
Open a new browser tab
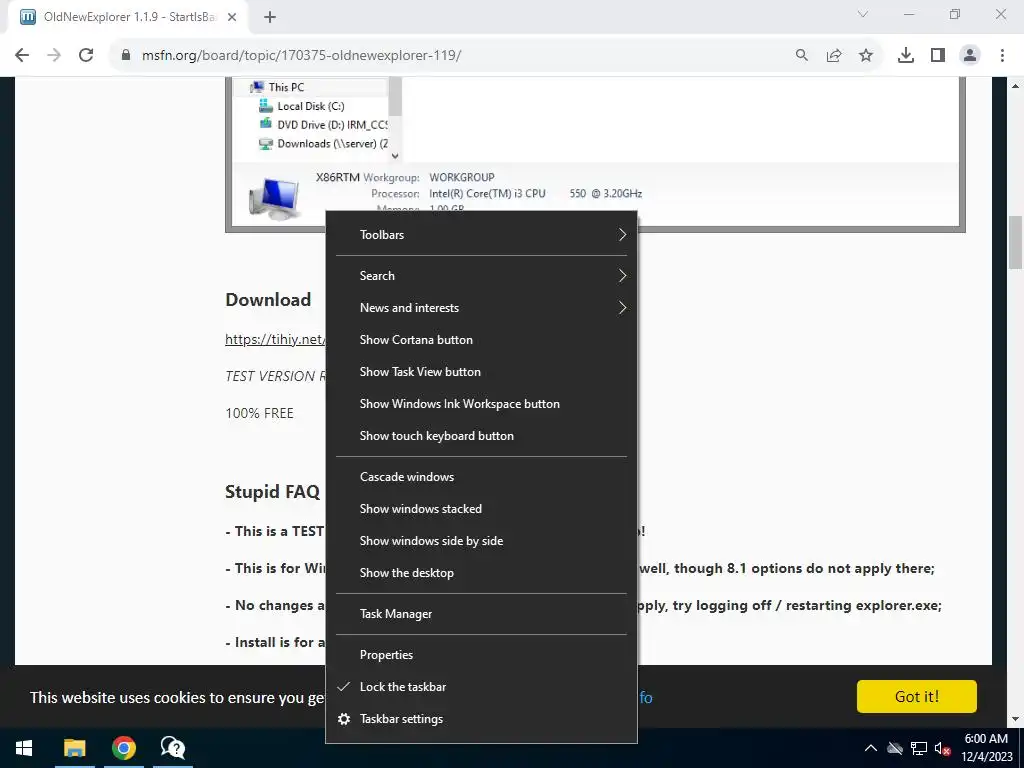(270, 17)
